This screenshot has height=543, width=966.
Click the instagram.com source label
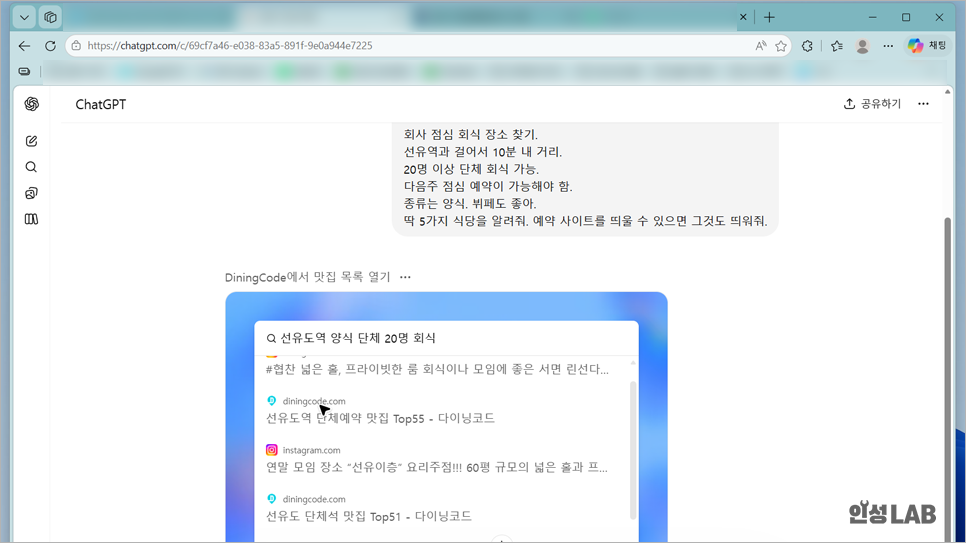311,451
